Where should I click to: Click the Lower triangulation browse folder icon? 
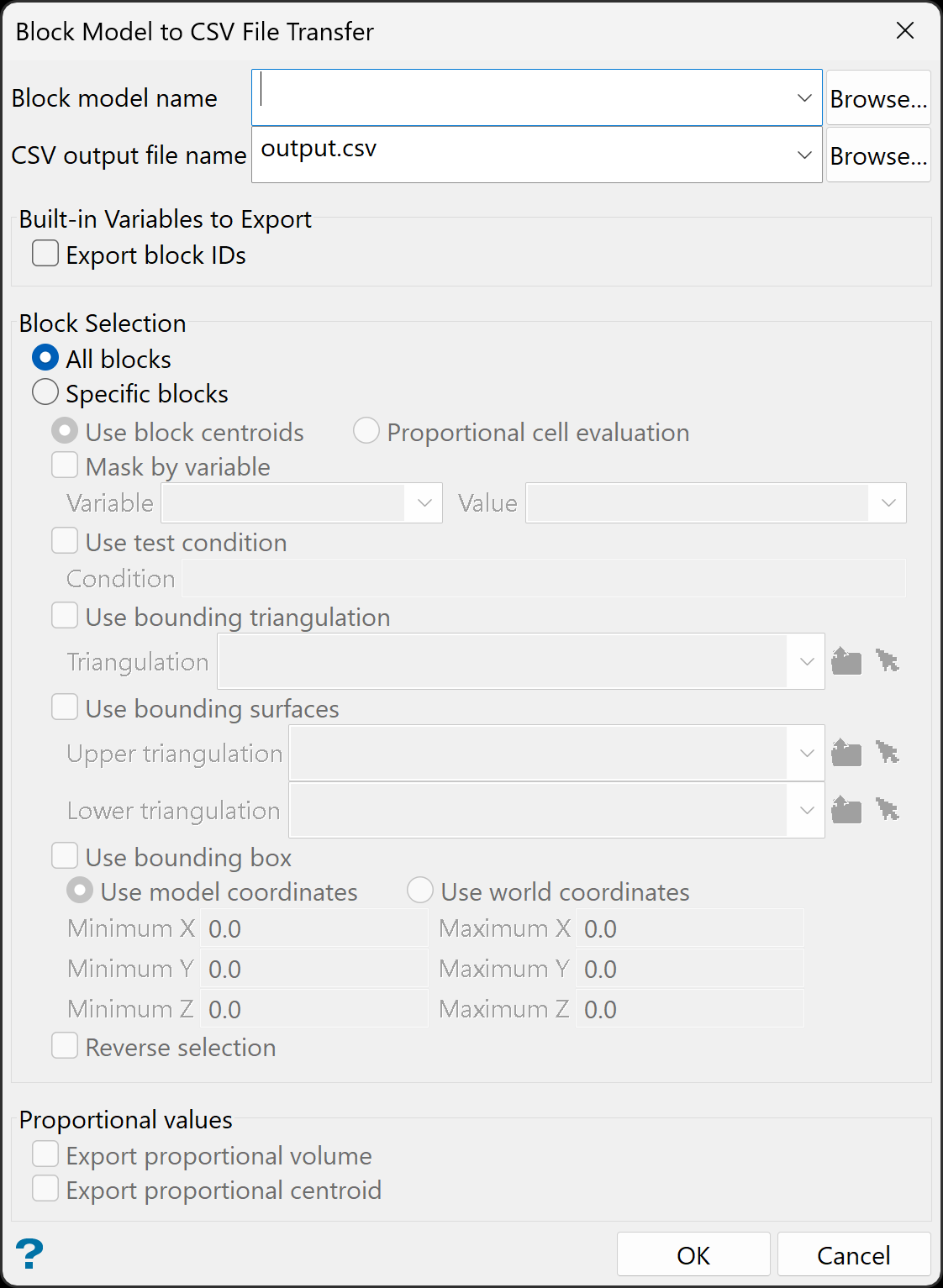pyautogui.click(x=846, y=810)
